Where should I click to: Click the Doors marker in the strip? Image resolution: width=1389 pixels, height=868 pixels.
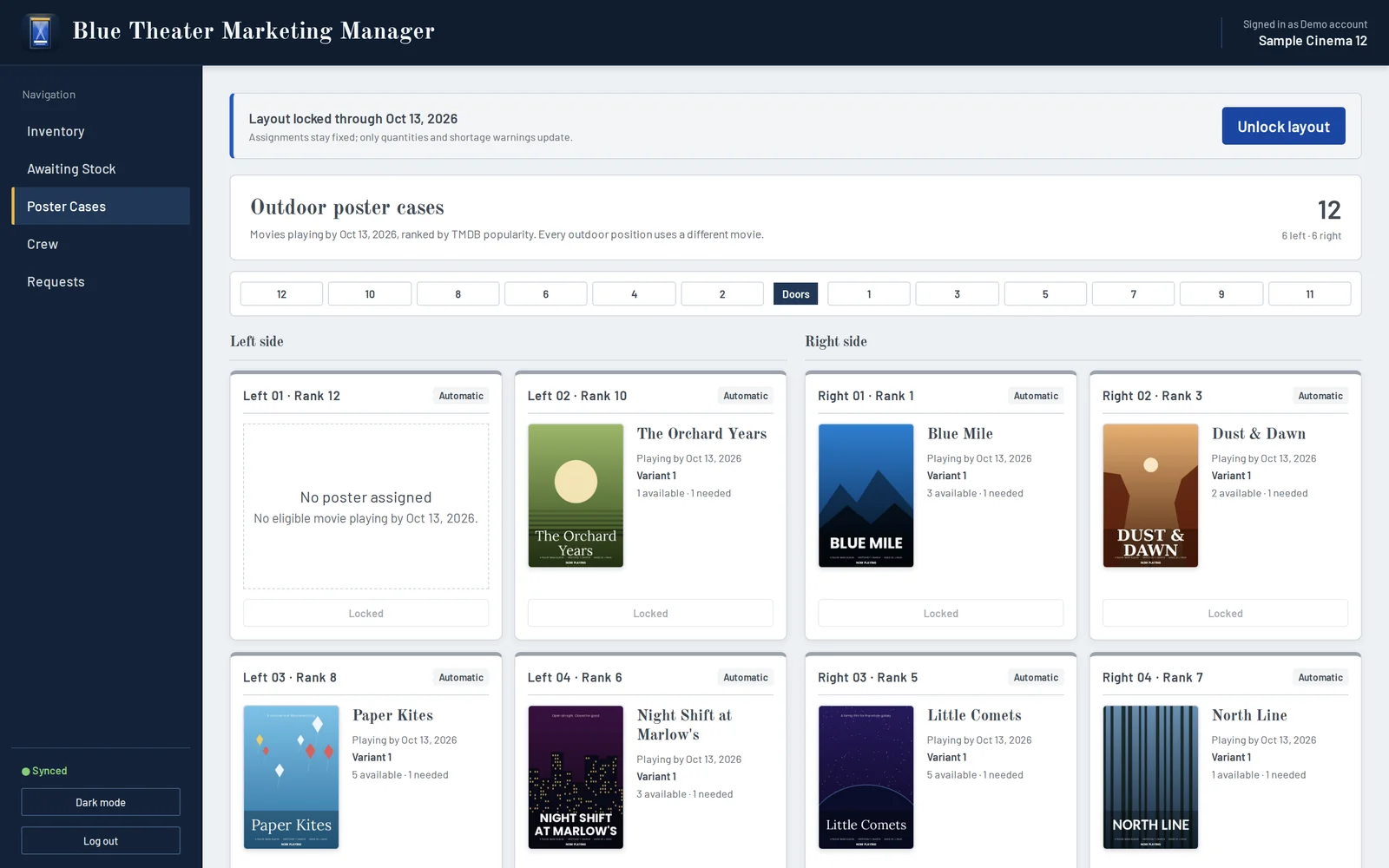pos(795,294)
